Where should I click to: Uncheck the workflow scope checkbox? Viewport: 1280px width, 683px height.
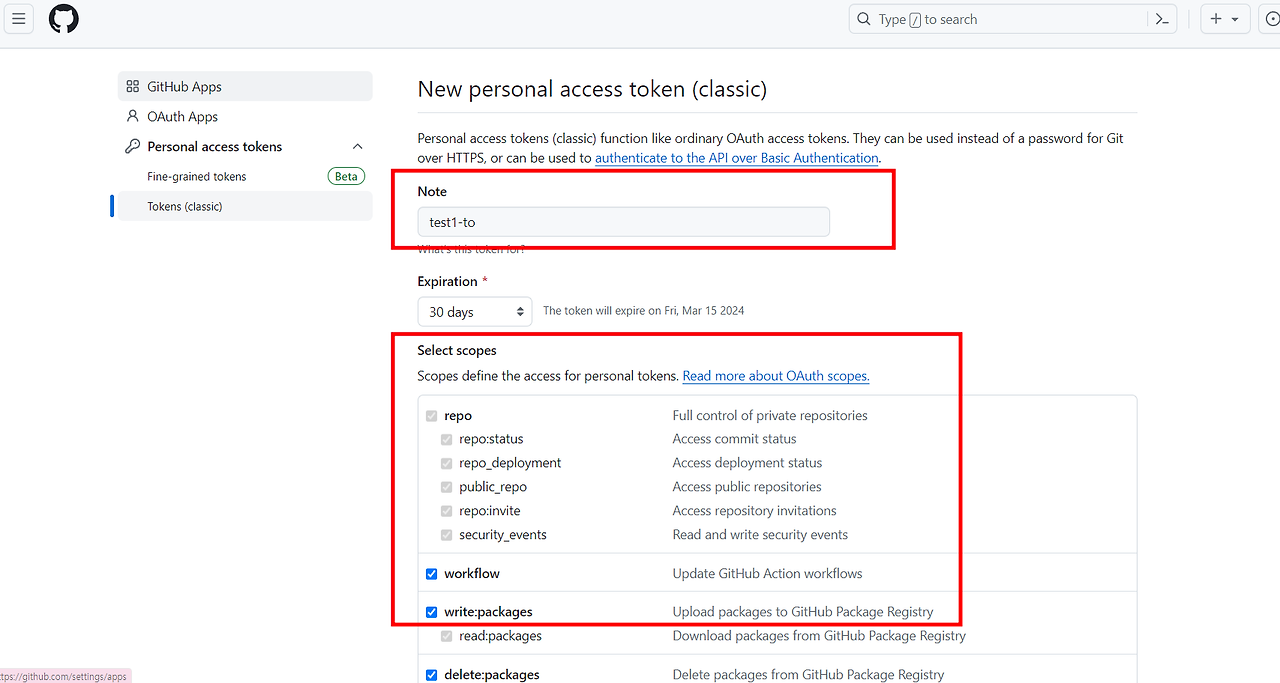pos(432,574)
